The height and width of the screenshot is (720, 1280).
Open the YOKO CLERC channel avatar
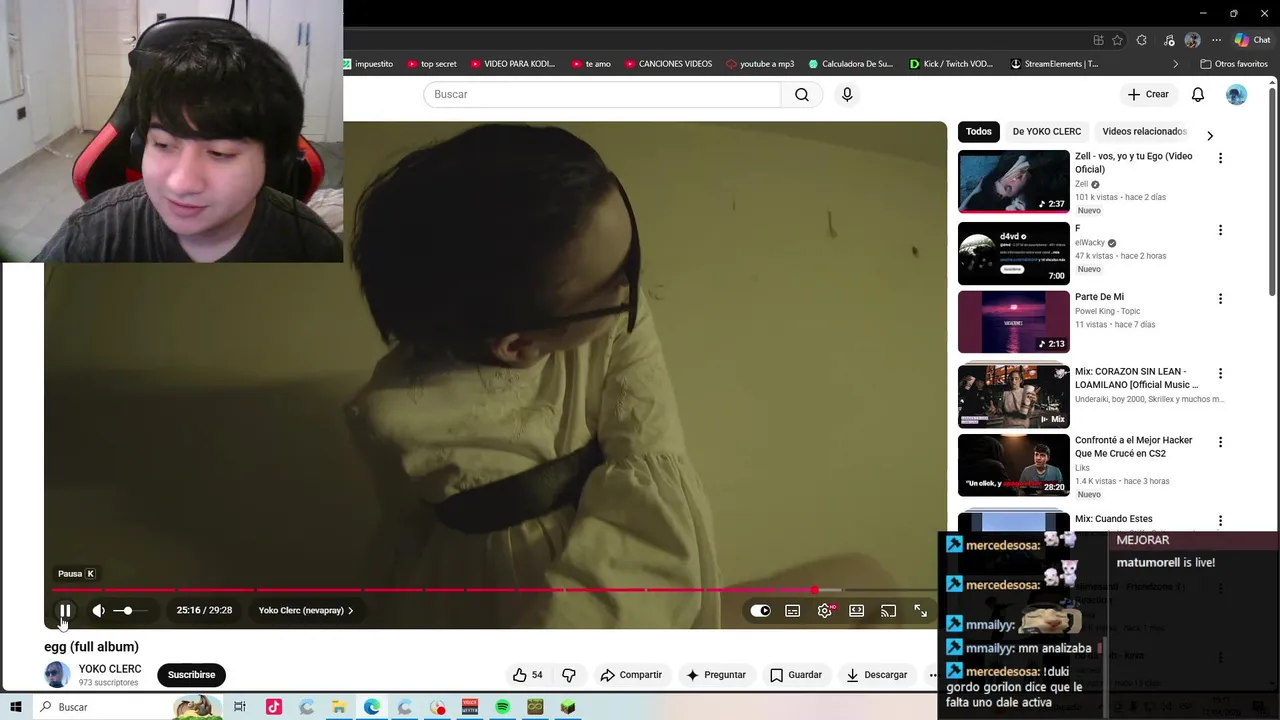click(57, 675)
